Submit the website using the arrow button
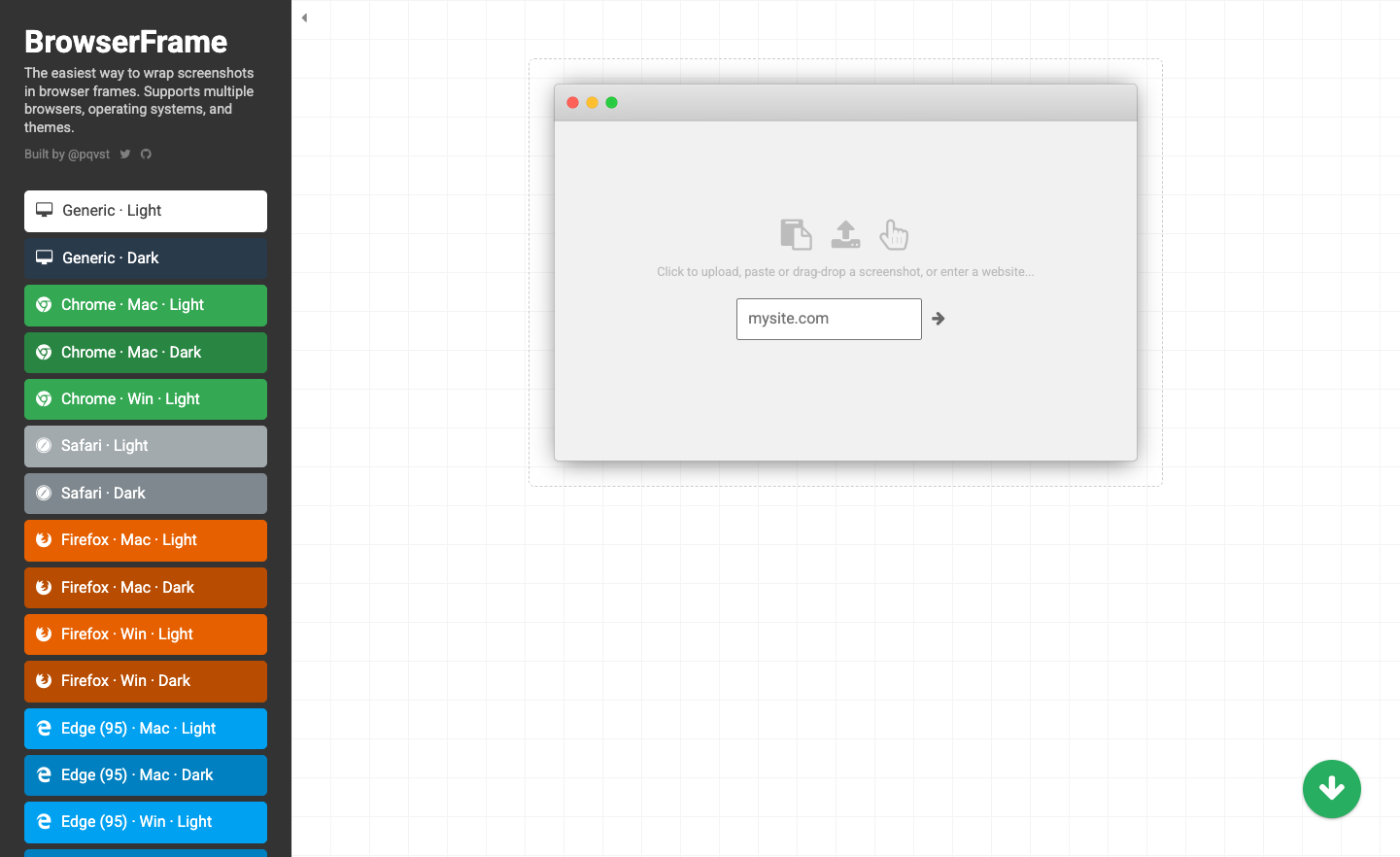1400x857 pixels. tap(938, 318)
